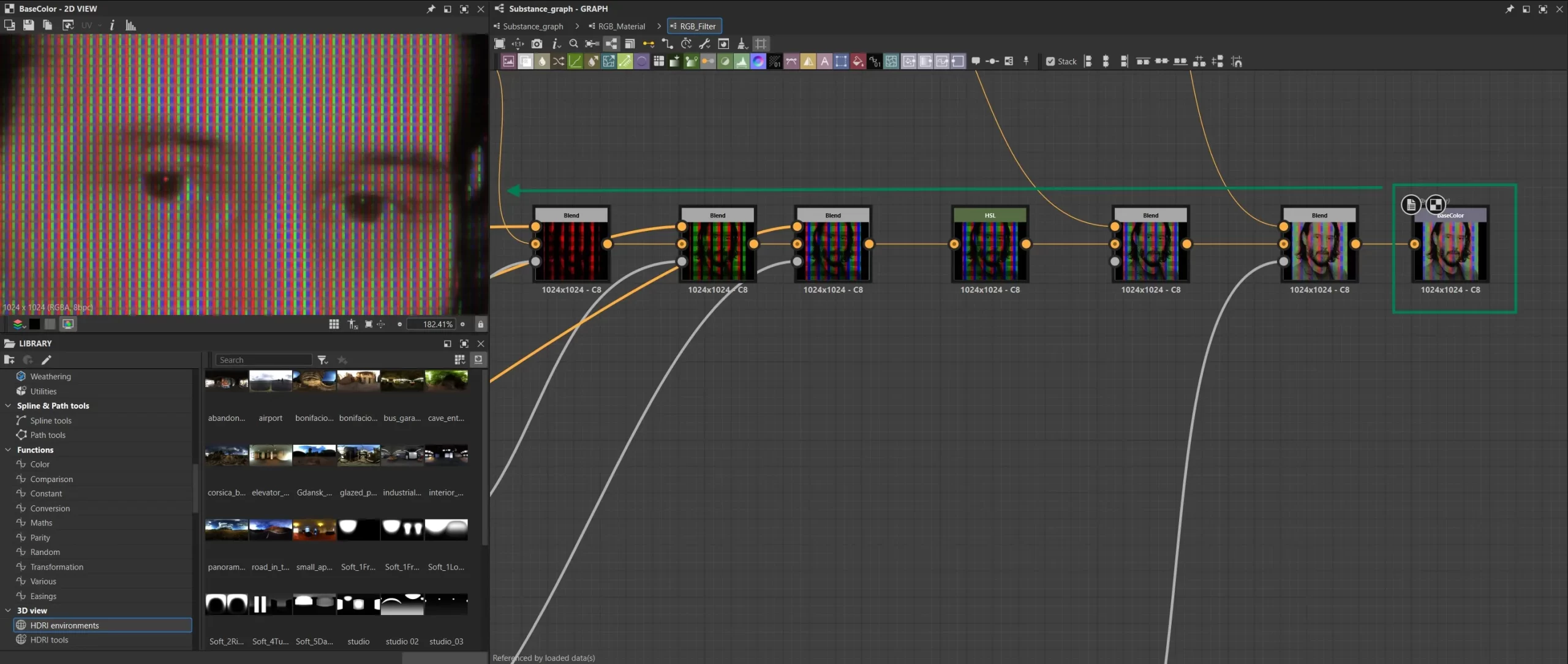Viewport: 1568px width, 664px height.
Task: Zoom out the 2D view with minus button
Action: coord(399,324)
